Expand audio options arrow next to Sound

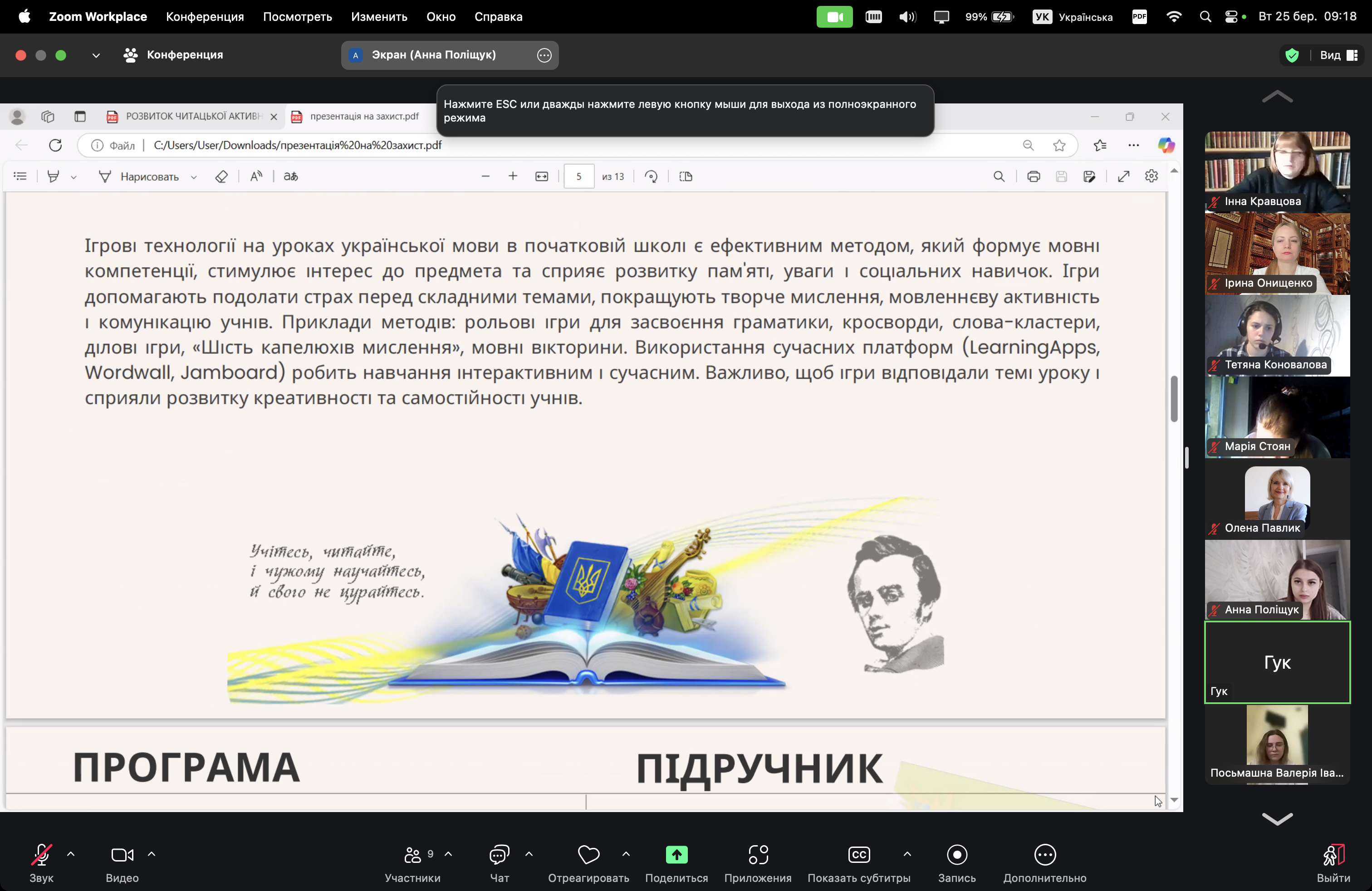(x=71, y=853)
